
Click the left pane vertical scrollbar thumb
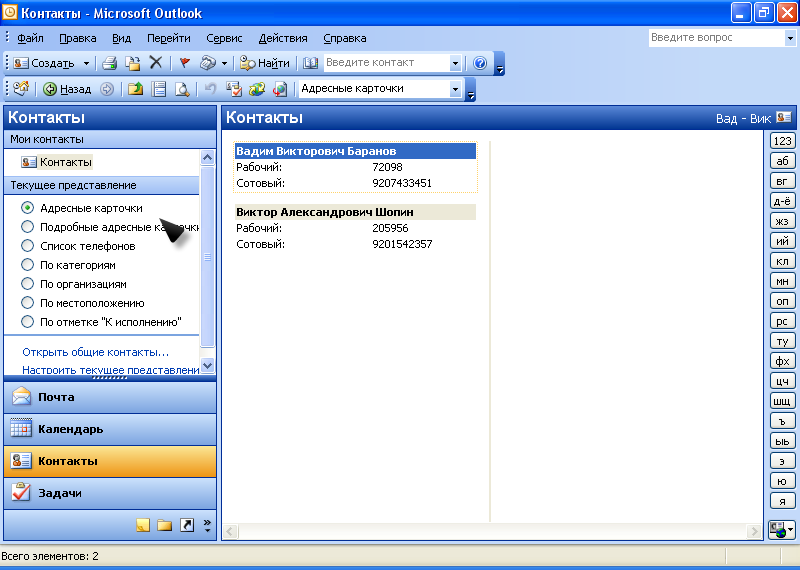[207, 257]
